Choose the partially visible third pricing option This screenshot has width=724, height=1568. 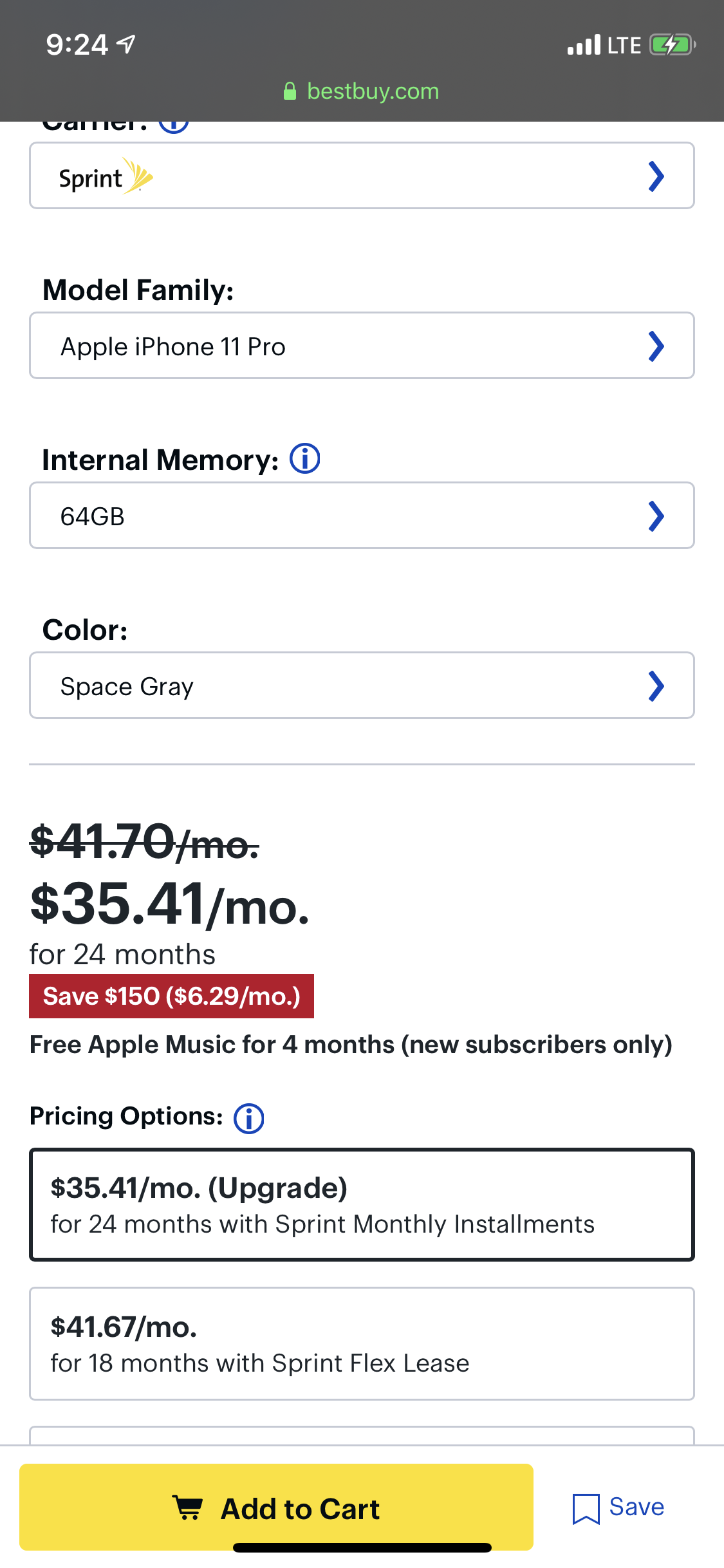362,1435
